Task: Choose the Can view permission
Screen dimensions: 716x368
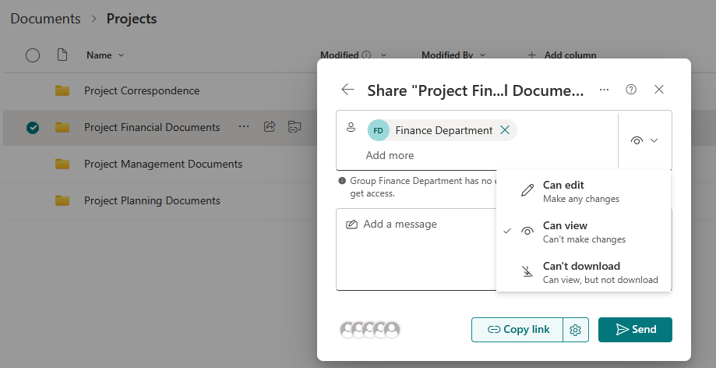Action: pyautogui.click(x=584, y=232)
